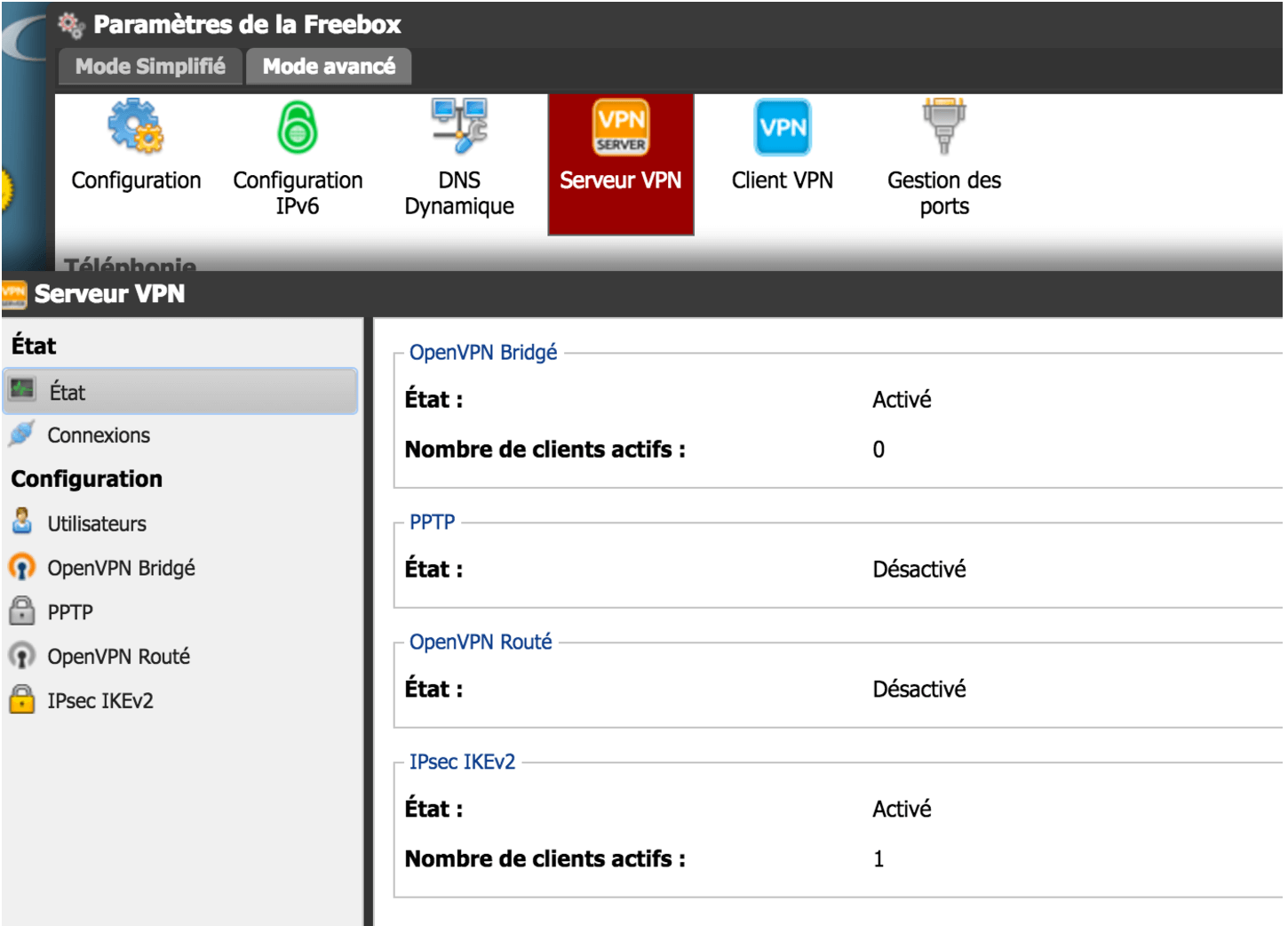Click the Serveur VPN window title icon

click(x=14, y=294)
